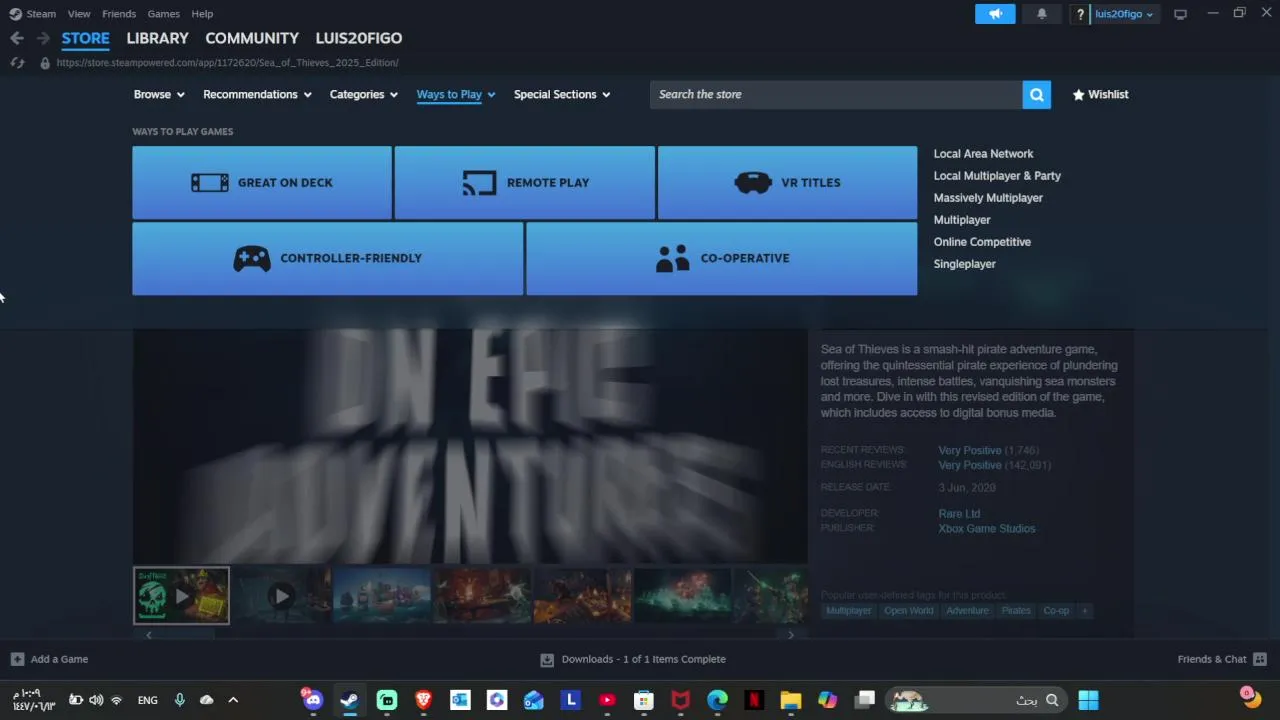Viewport: 1280px width, 720px height.
Task: Expand the Browse dropdown
Action: pos(159,94)
